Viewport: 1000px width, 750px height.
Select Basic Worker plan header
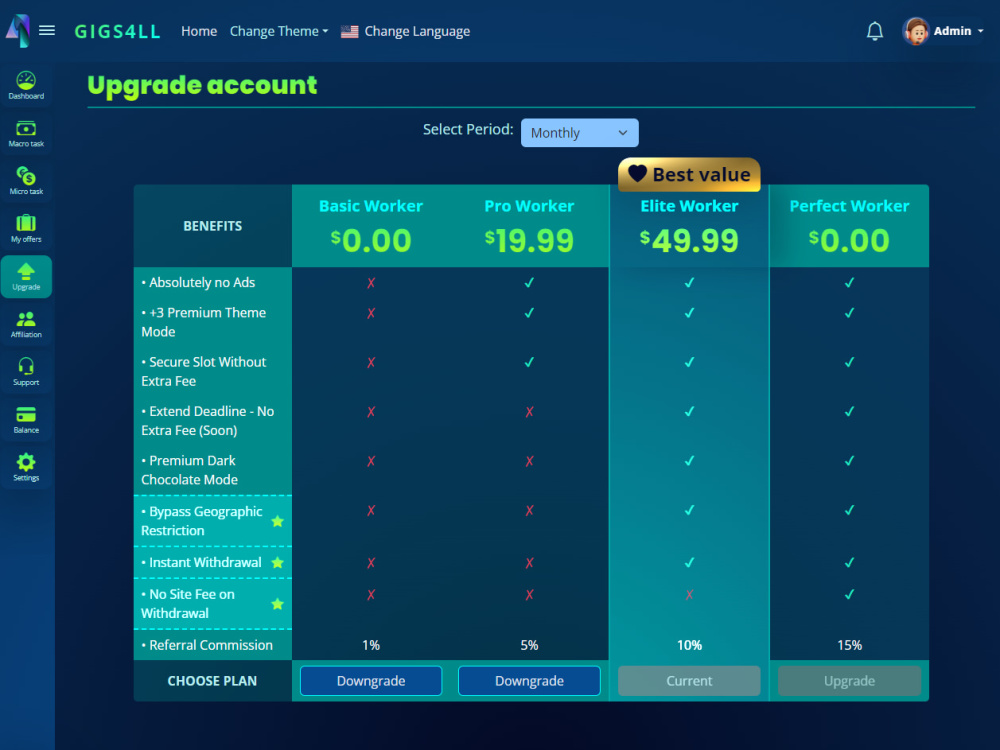pyautogui.click(x=371, y=206)
